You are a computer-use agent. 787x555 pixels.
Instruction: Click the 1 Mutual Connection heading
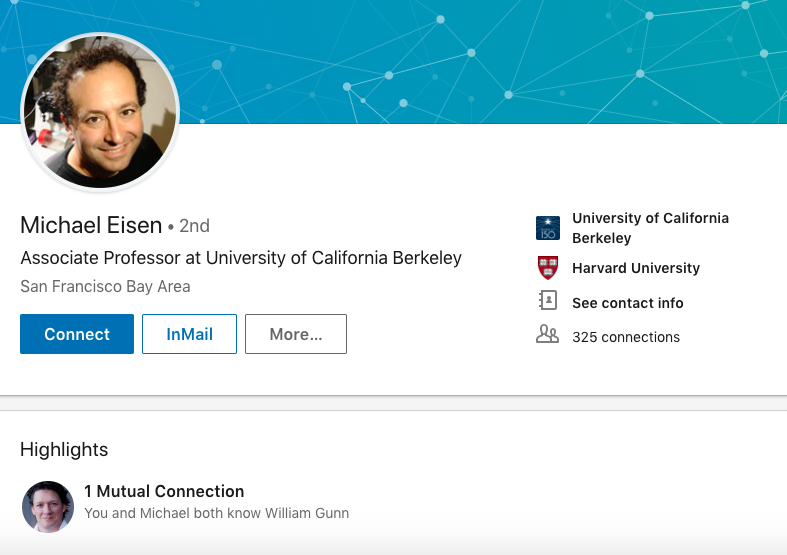click(164, 491)
